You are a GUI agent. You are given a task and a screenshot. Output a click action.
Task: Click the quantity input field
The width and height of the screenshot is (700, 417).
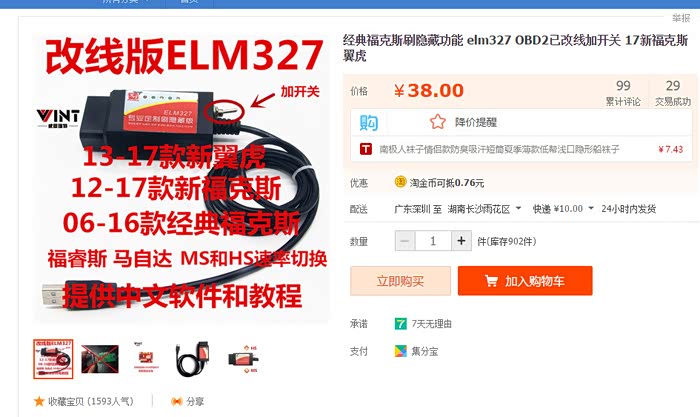pos(433,241)
